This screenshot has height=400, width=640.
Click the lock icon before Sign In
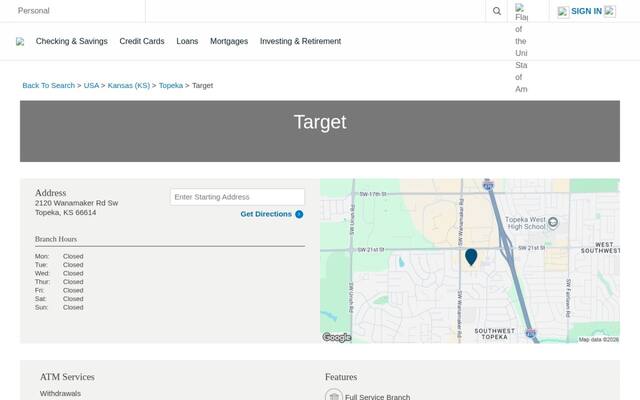click(563, 12)
